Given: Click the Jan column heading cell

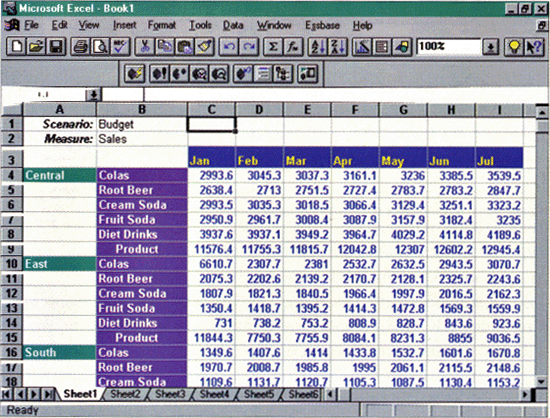Looking at the screenshot, I should (212, 158).
